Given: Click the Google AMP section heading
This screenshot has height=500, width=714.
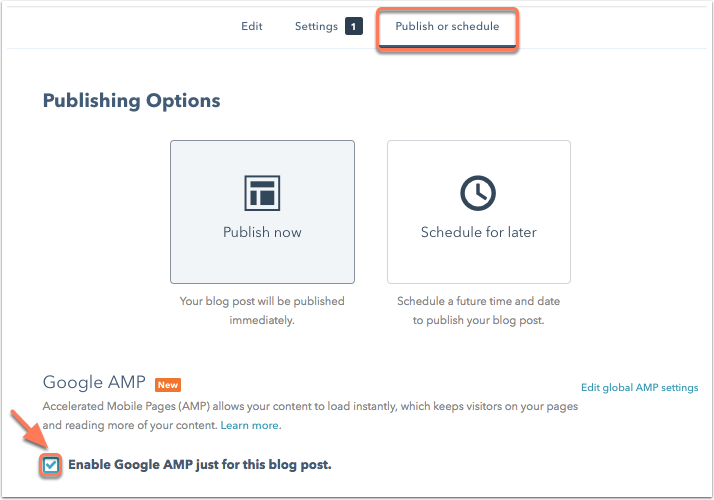Looking at the screenshot, I should click(x=94, y=383).
